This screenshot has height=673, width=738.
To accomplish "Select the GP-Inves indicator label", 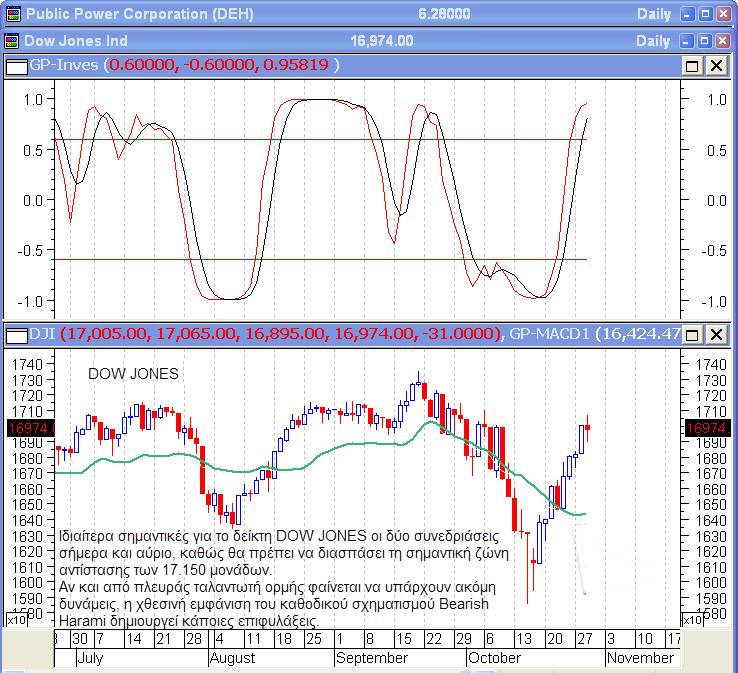I will pyautogui.click(x=66, y=65).
